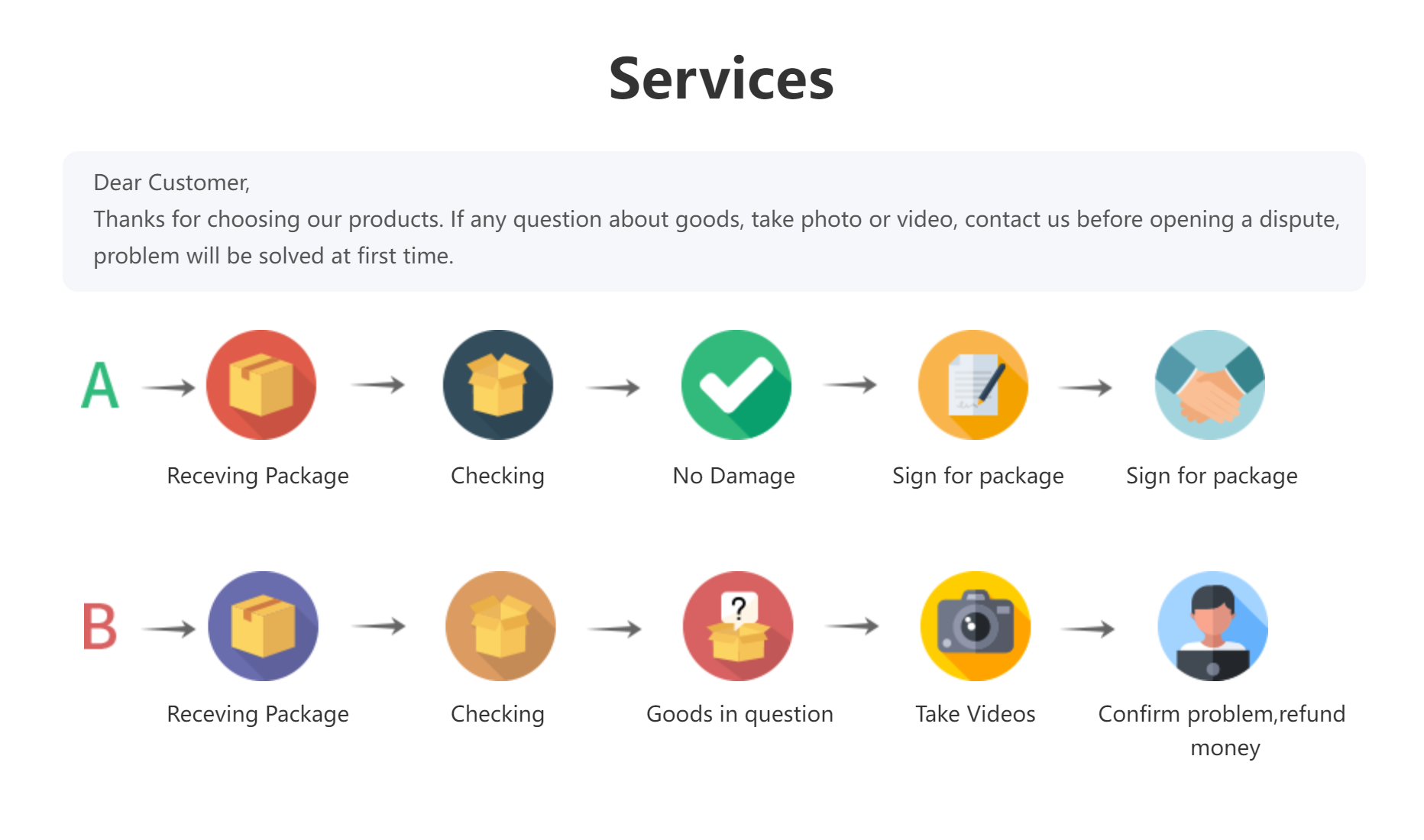The height and width of the screenshot is (840, 1424).
Task: Click the Goods in question label
Action: (740, 714)
